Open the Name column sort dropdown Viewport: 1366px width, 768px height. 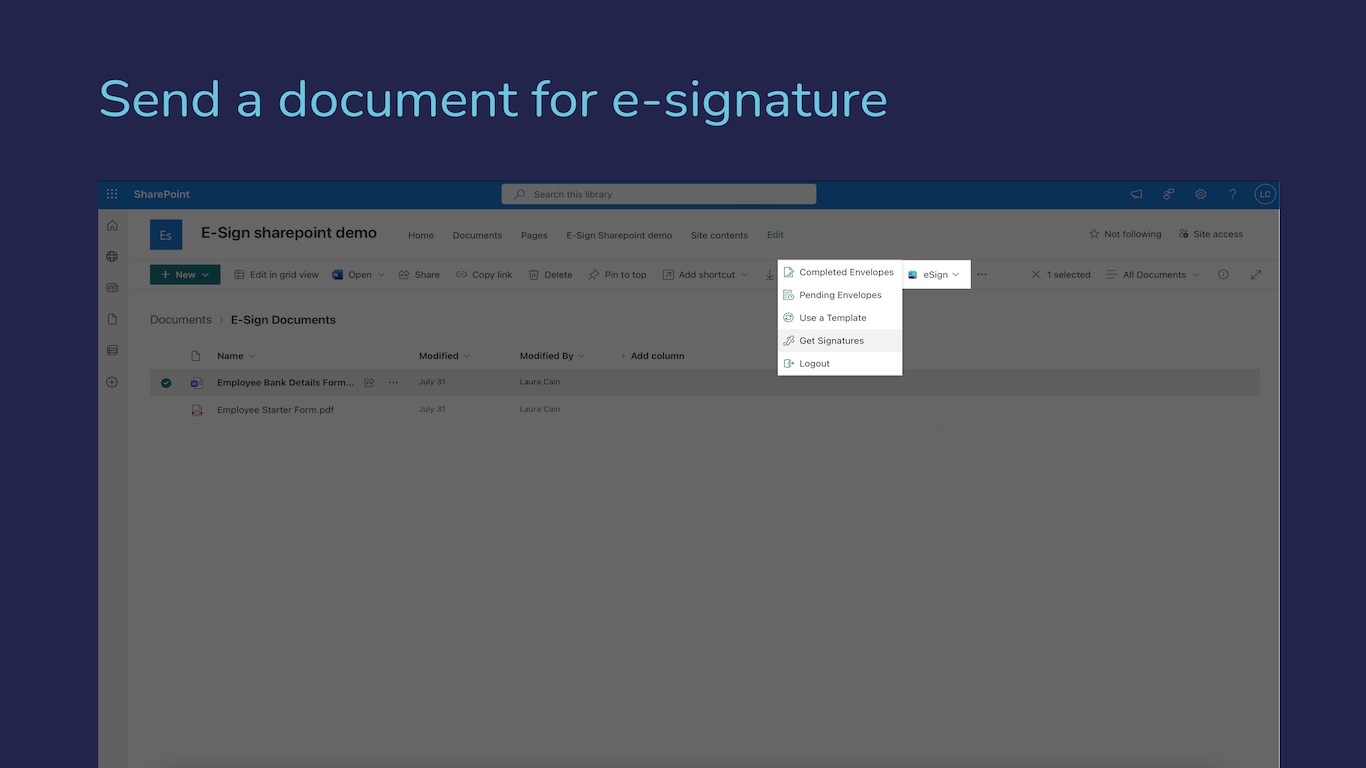click(x=236, y=356)
